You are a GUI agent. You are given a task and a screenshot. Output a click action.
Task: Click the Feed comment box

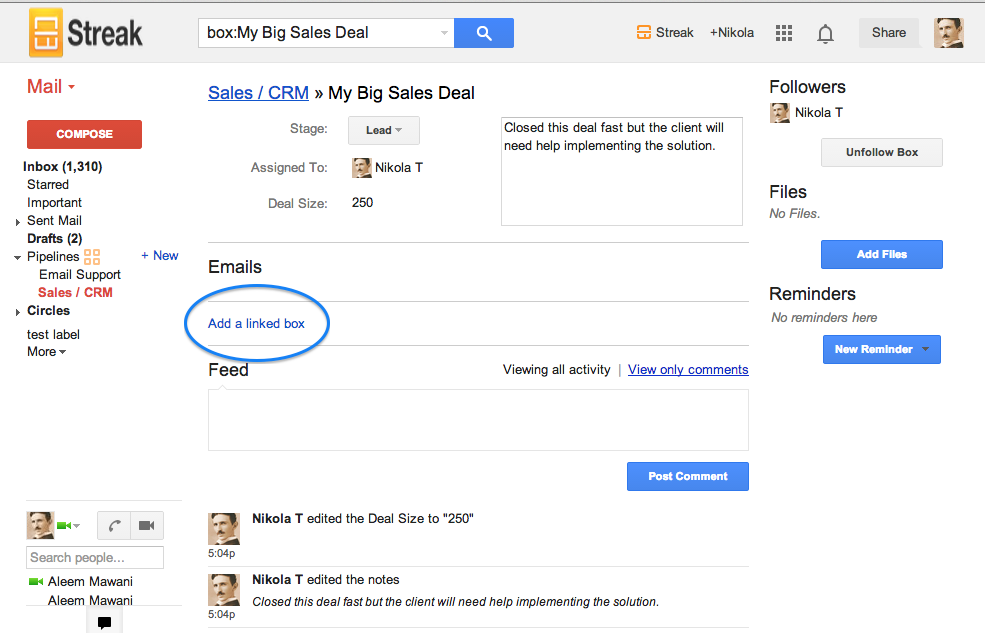[x=478, y=419]
